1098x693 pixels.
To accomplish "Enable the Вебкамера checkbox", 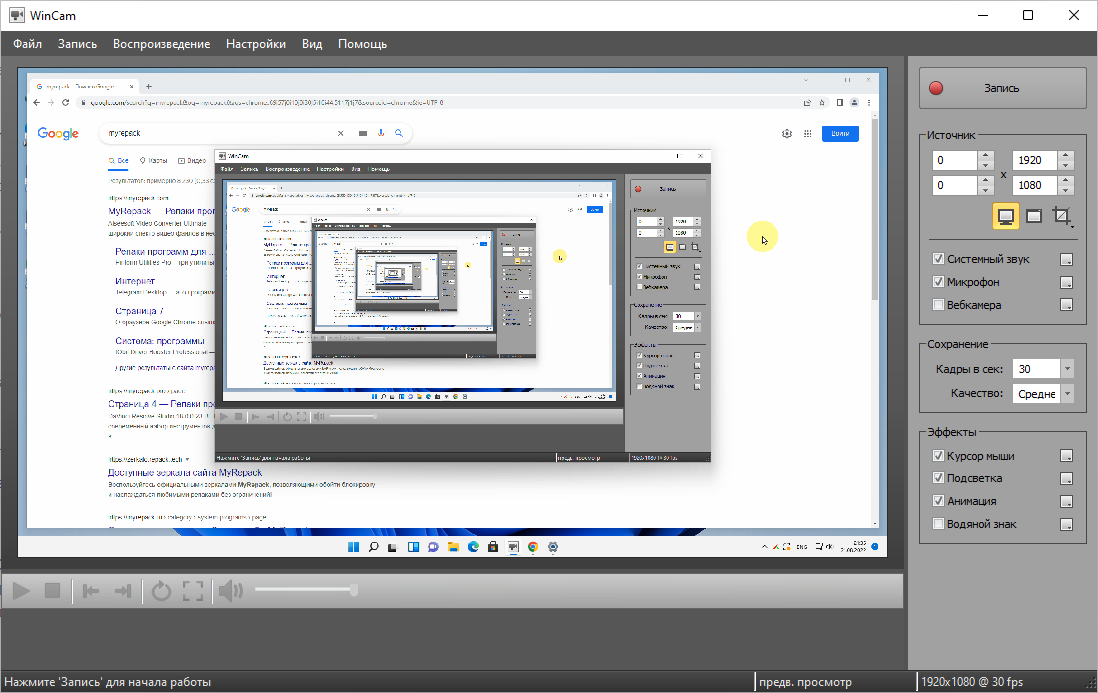I will [938, 305].
